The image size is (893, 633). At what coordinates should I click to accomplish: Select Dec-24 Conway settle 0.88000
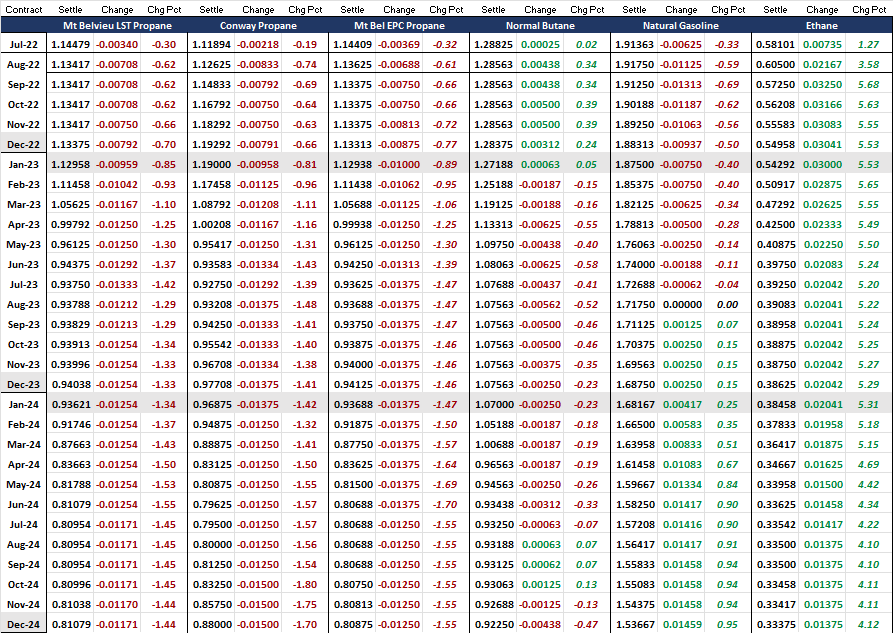click(x=211, y=624)
